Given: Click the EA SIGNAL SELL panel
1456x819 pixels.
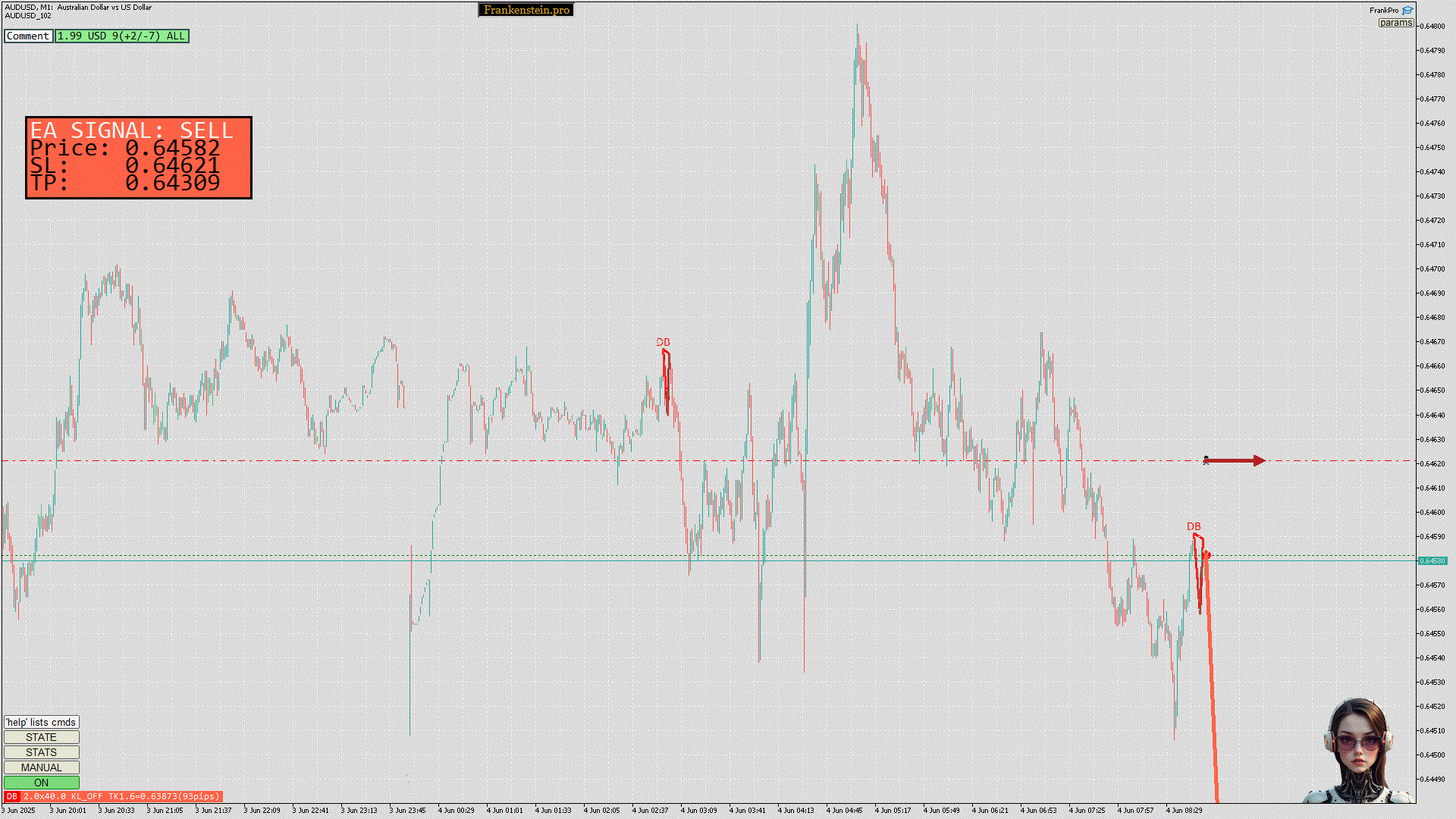Looking at the screenshot, I should [139, 158].
